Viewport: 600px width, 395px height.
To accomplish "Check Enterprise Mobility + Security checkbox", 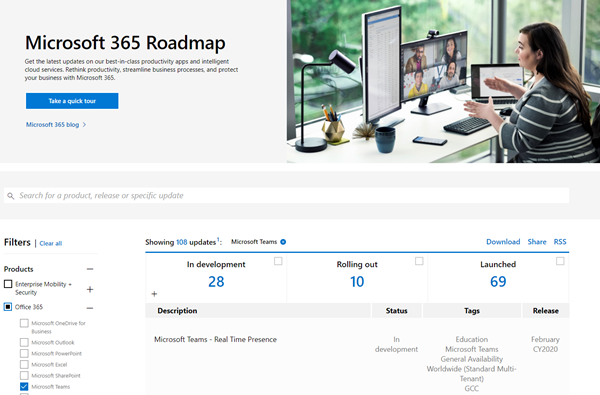I will pos(8,284).
